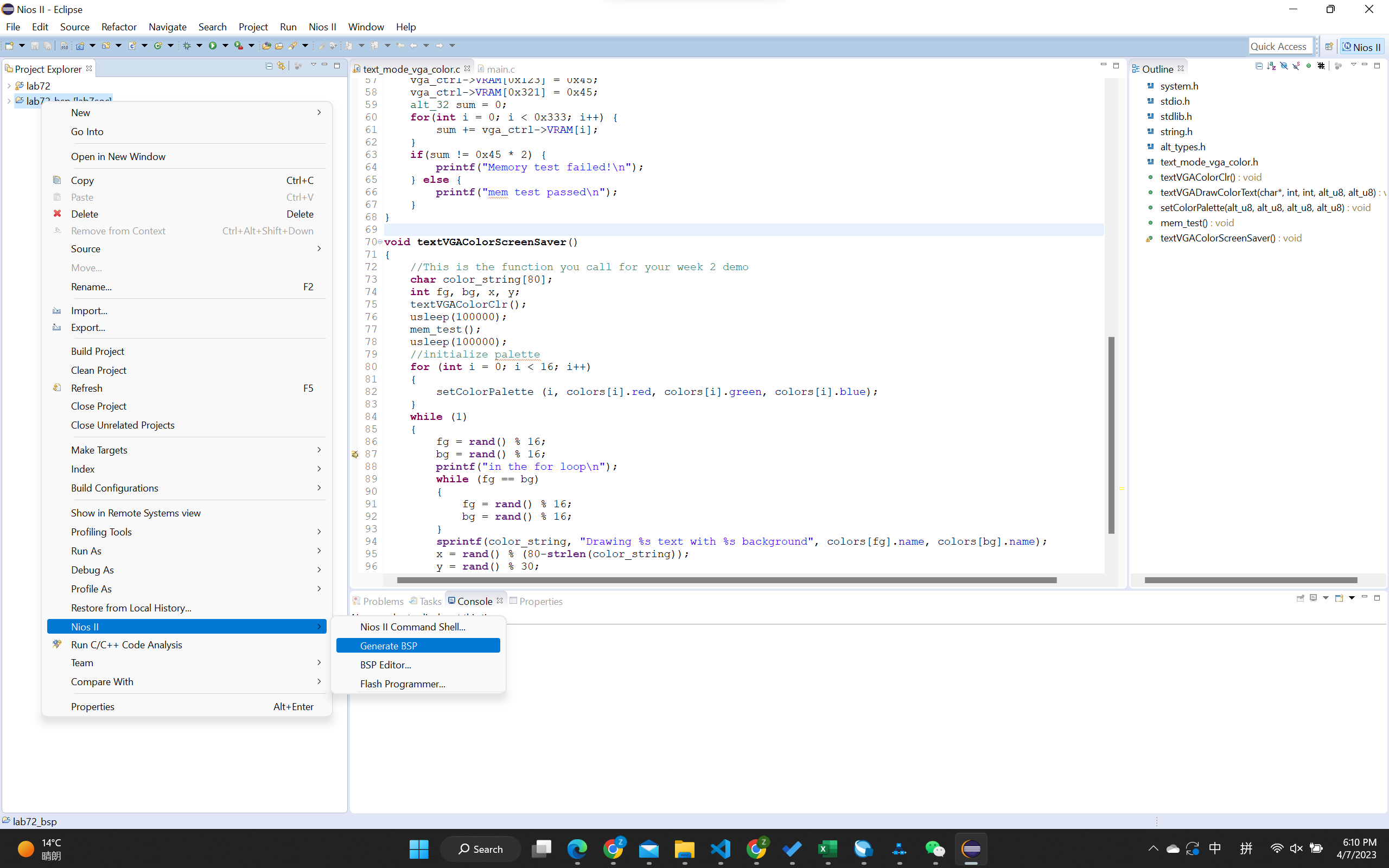Click the New Source Folder toolbar icon
The height and width of the screenshot is (868, 1389).
[x=106, y=46]
